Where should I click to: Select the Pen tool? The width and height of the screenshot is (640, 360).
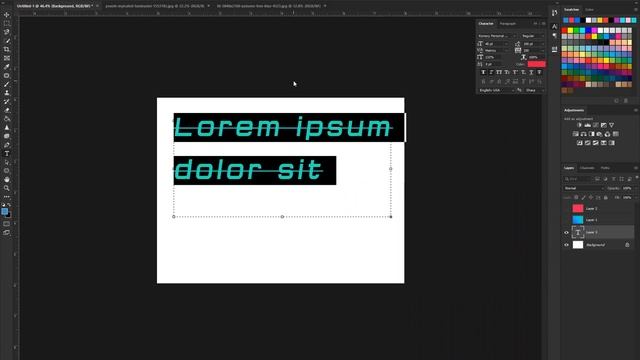click(7, 145)
